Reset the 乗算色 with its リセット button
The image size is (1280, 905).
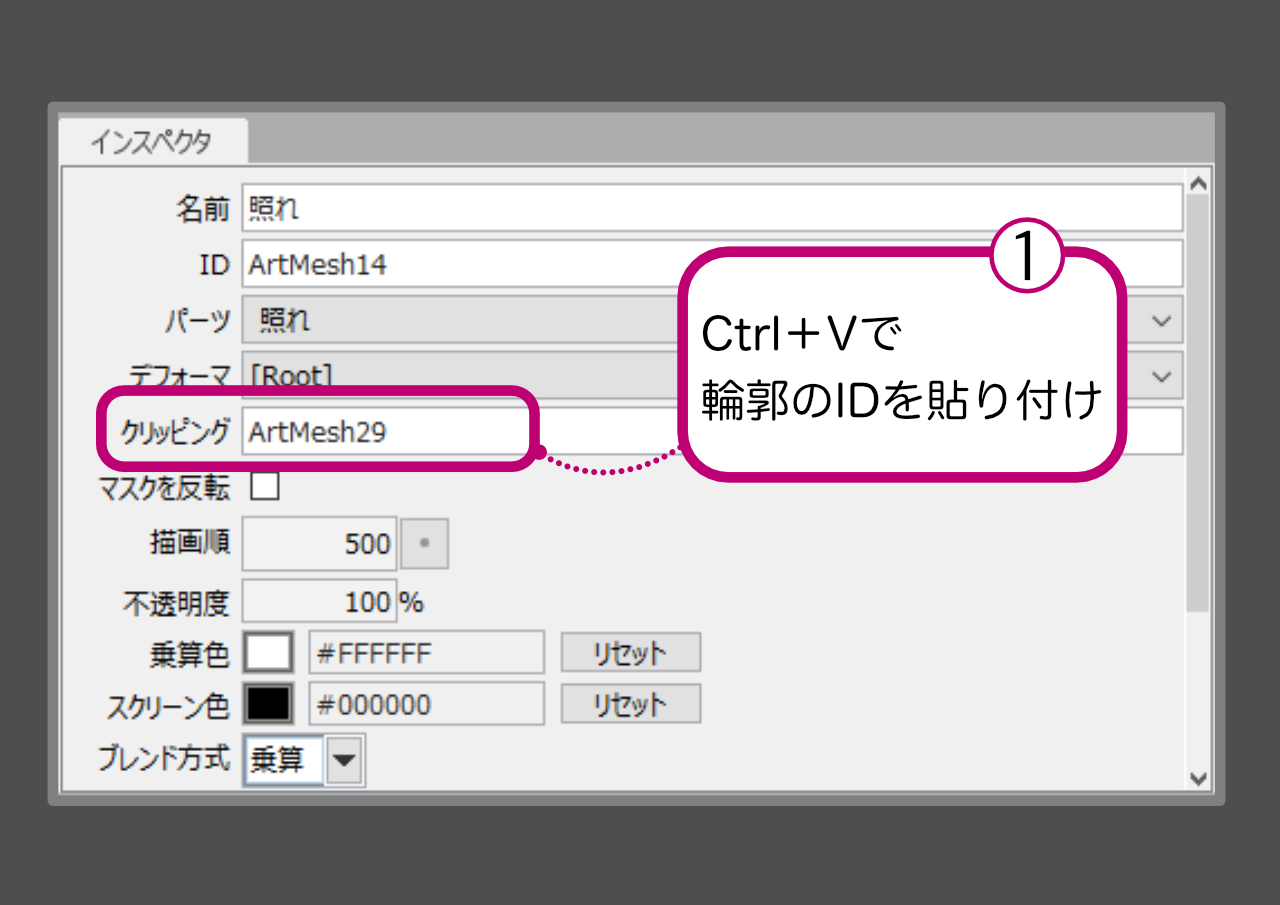(630, 652)
